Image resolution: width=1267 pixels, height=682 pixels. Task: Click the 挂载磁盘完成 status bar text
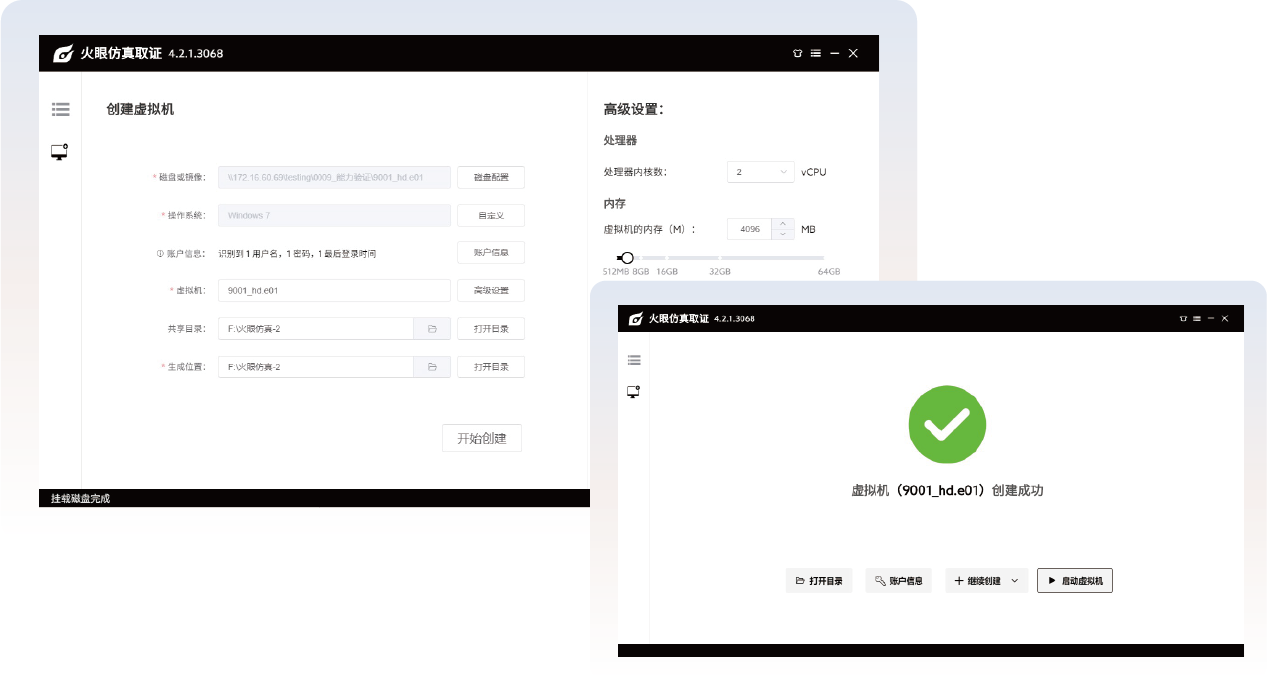pyautogui.click(x=80, y=498)
